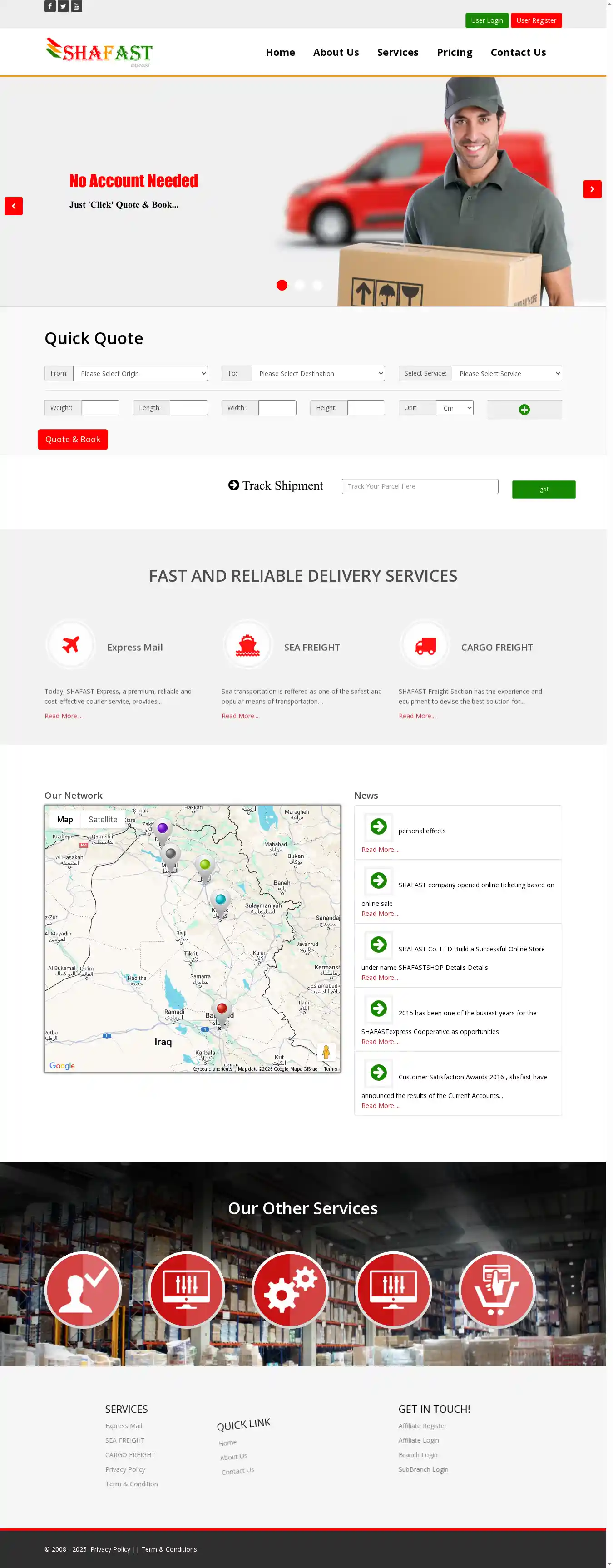Screen dimensions: 613x1568
Task: Go to Pricing in navigation menu
Action: pos(454,52)
